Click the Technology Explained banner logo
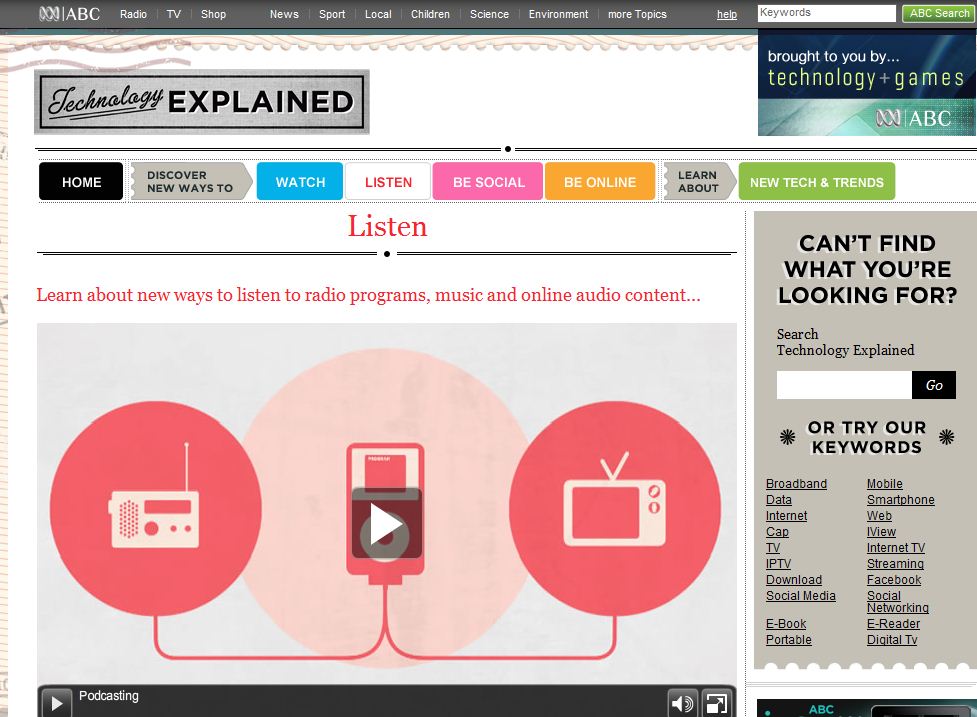The width and height of the screenshot is (977, 717). click(202, 102)
